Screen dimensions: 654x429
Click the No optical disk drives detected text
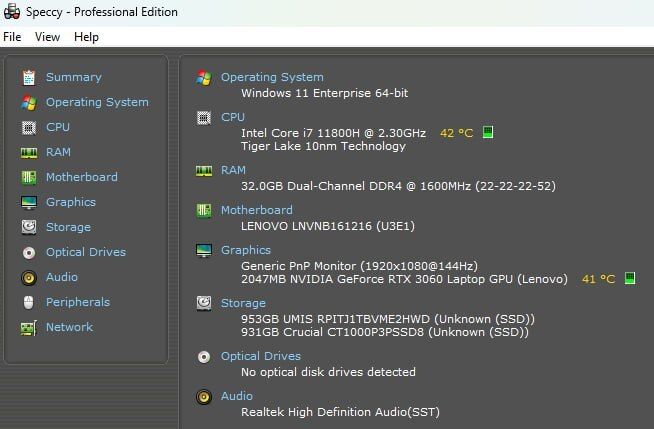coord(328,372)
